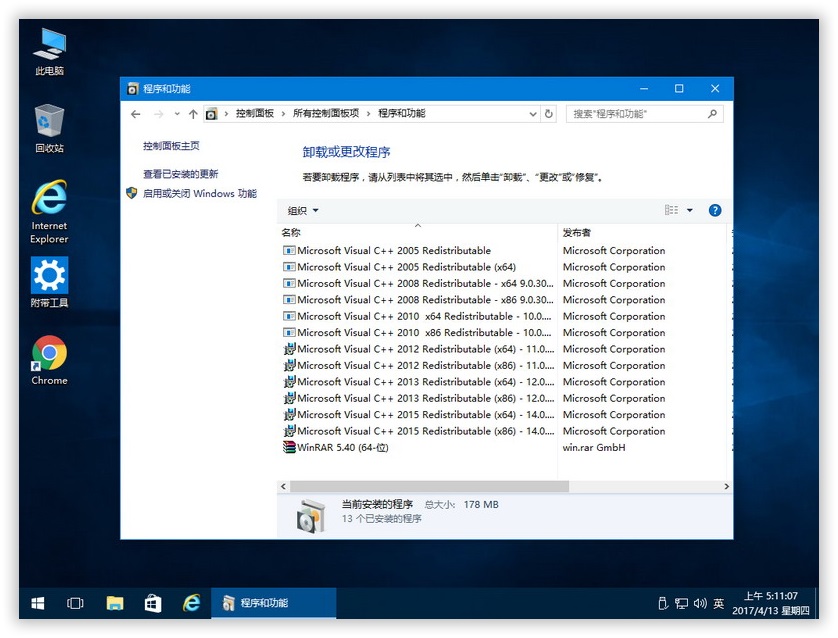Screen dimensions: 838x638
Task: Open the 组织 dropdown menu
Action: [x=302, y=211]
